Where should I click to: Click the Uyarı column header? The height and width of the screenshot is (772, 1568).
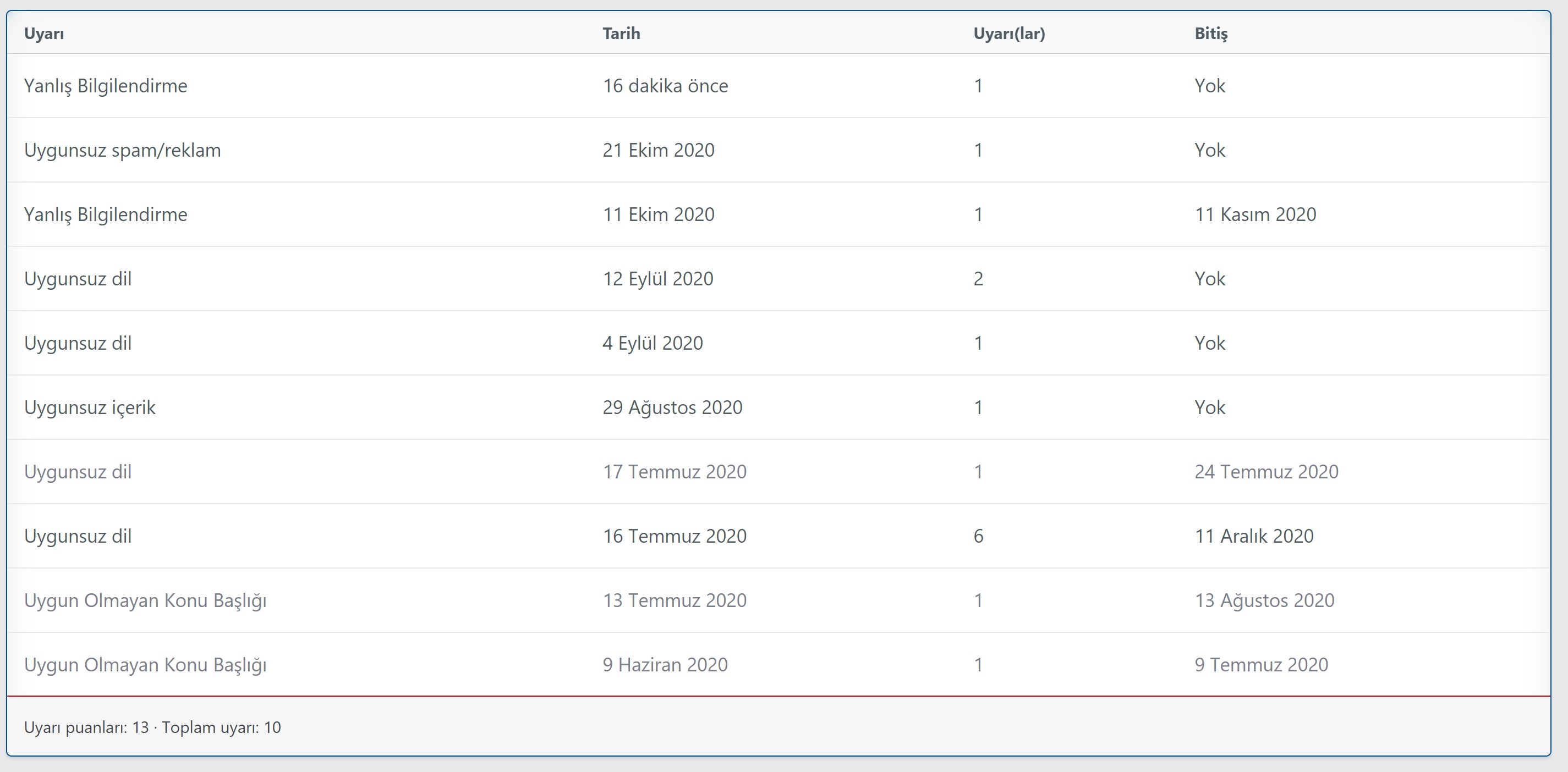point(44,34)
